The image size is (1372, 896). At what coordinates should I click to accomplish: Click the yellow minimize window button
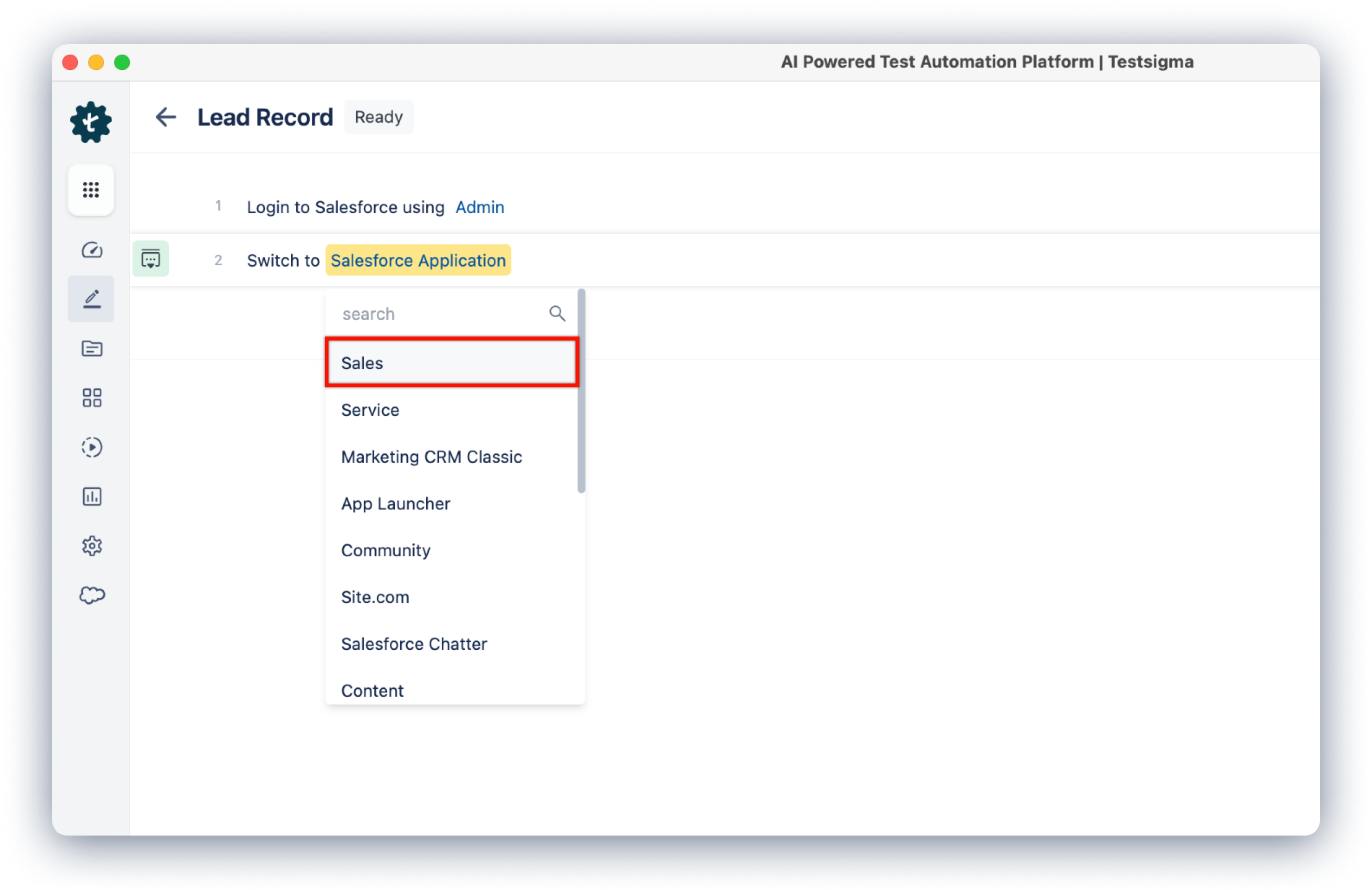96,62
